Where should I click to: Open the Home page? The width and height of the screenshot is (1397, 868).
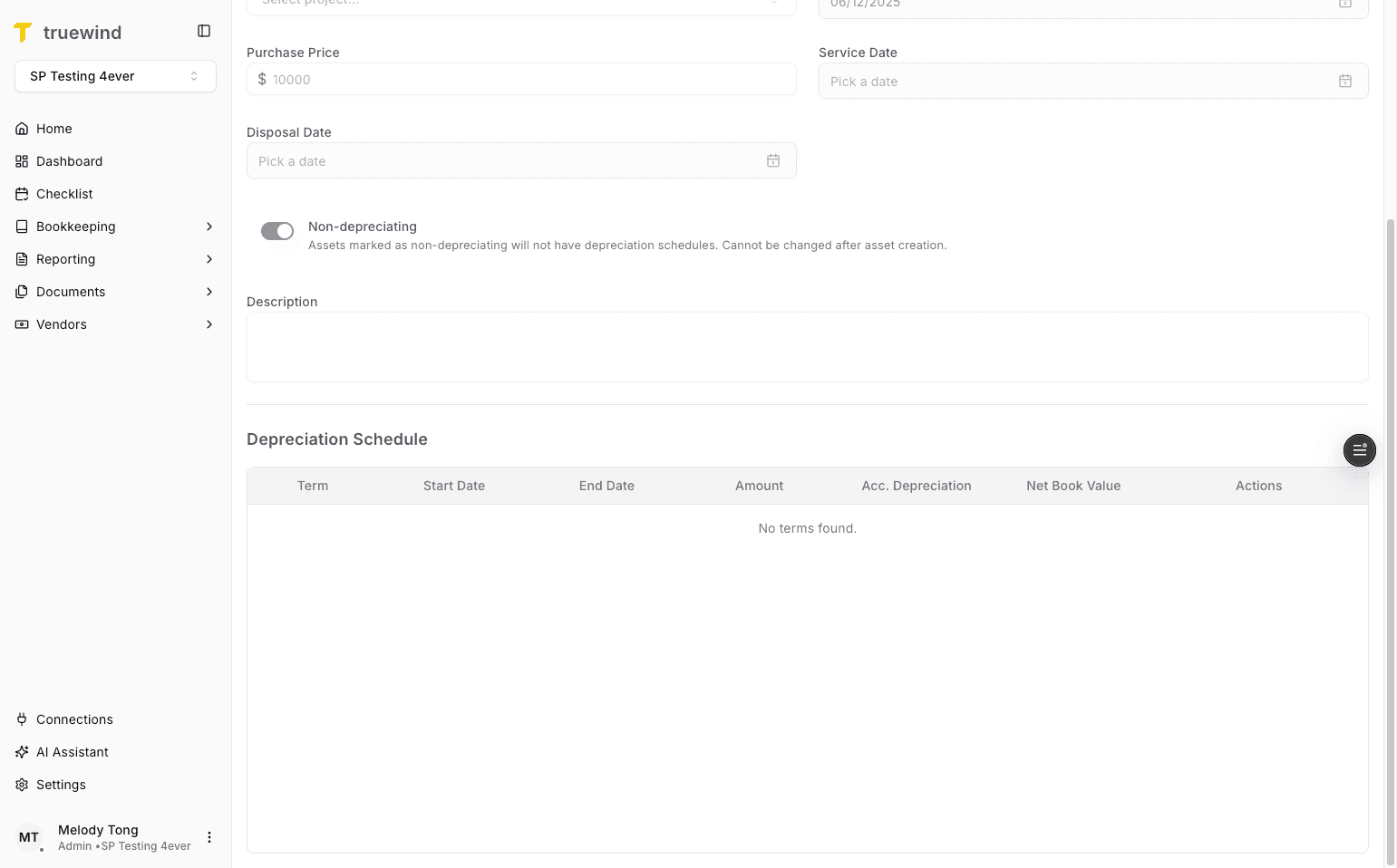[53, 128]
